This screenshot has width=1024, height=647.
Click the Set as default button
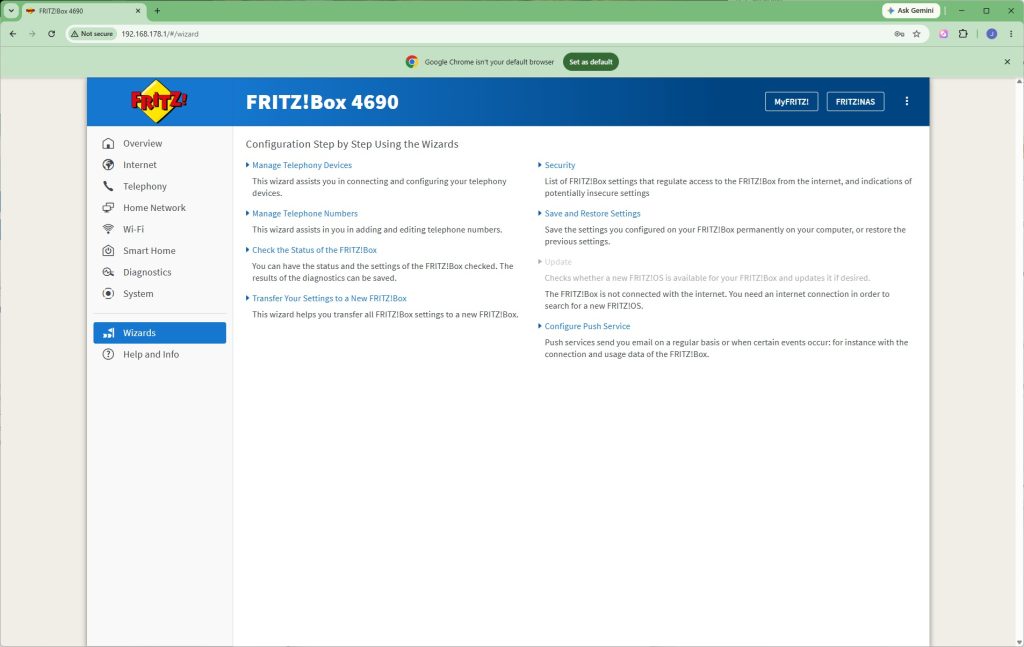click(x=590, y=62)
